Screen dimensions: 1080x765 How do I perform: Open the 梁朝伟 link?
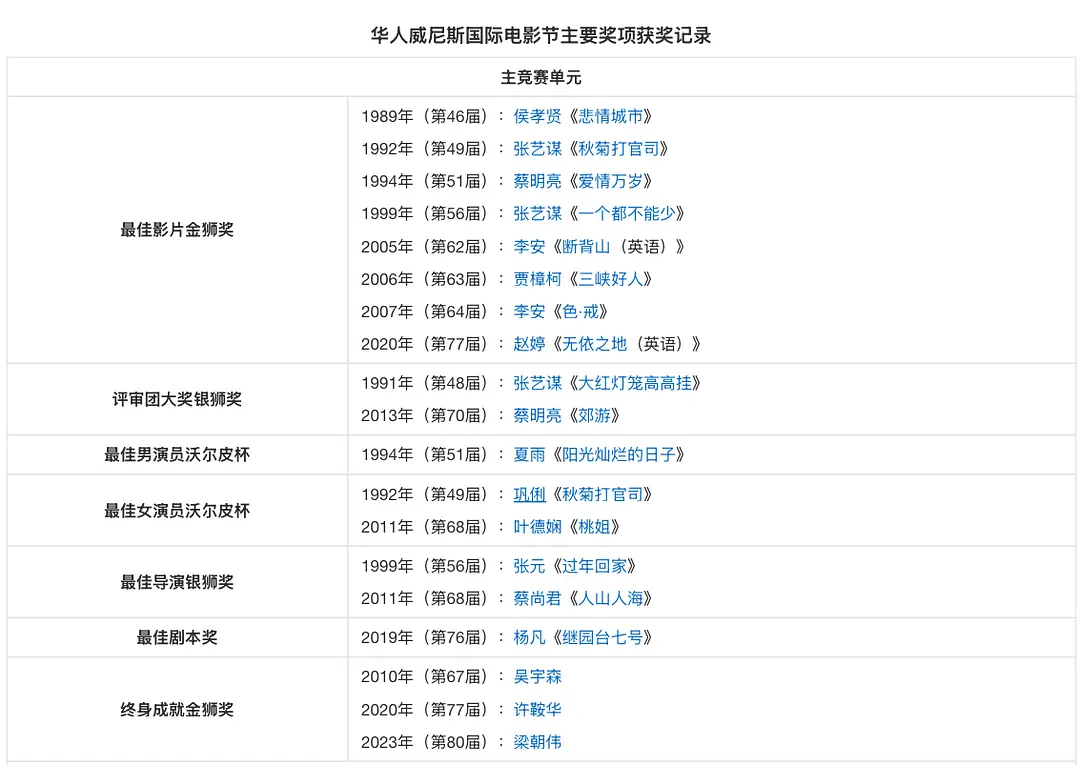pyautogui.click(x=537, y=742)
